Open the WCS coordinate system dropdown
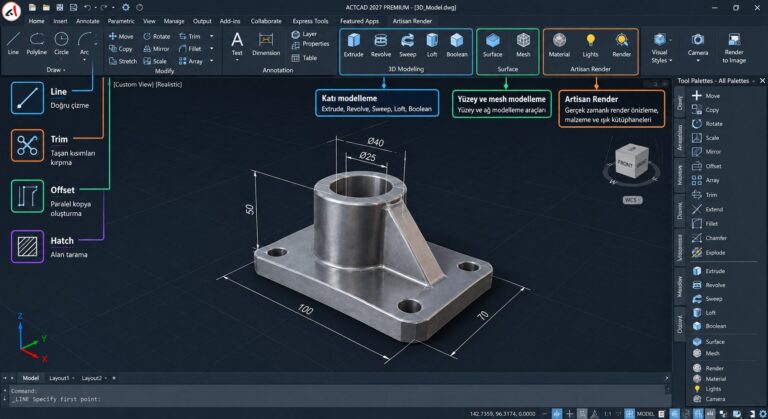 click(632, 200)
